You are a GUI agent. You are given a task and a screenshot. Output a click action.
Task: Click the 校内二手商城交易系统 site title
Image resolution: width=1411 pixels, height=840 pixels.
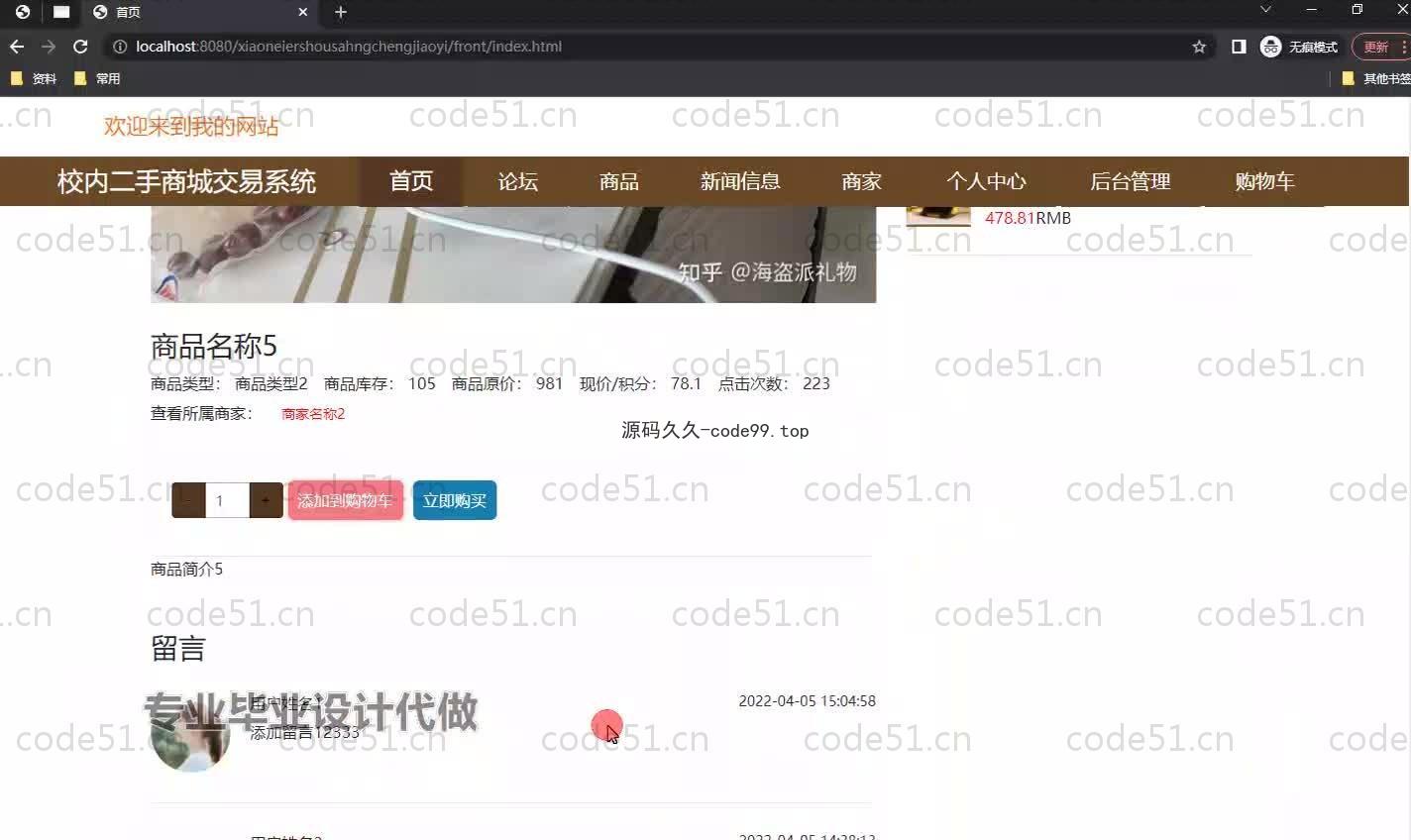[186, 181]
